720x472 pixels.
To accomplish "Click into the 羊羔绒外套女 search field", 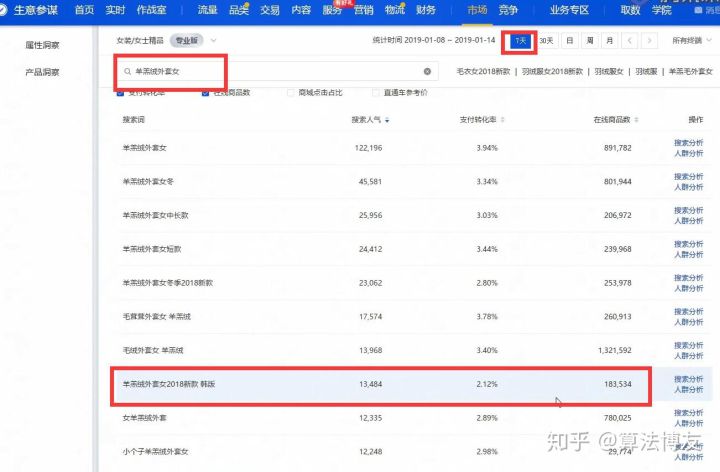I will coord(277,71).
